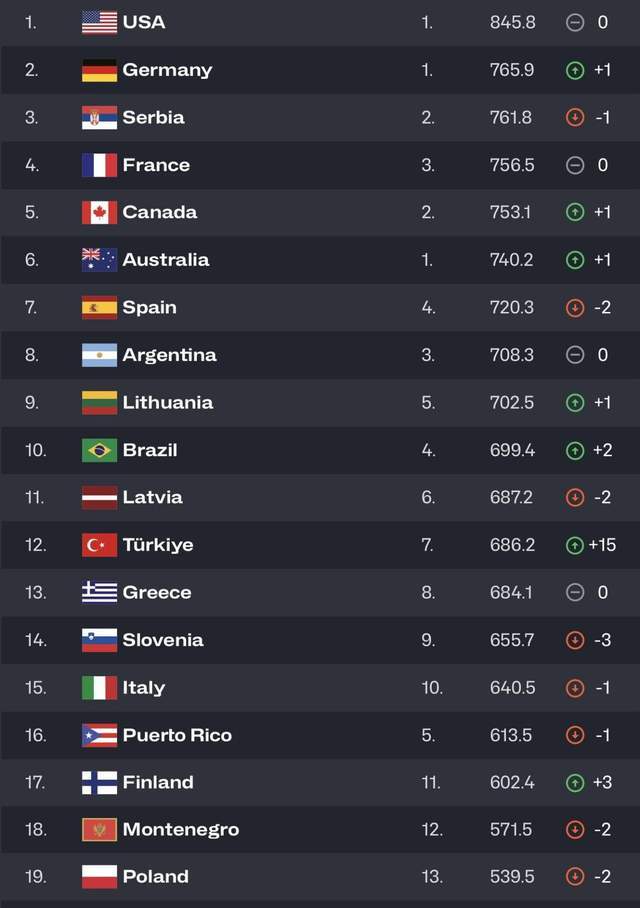Click Poland's regional rank 13
Viewport: 640px width, 908px height.
(431, 876)
